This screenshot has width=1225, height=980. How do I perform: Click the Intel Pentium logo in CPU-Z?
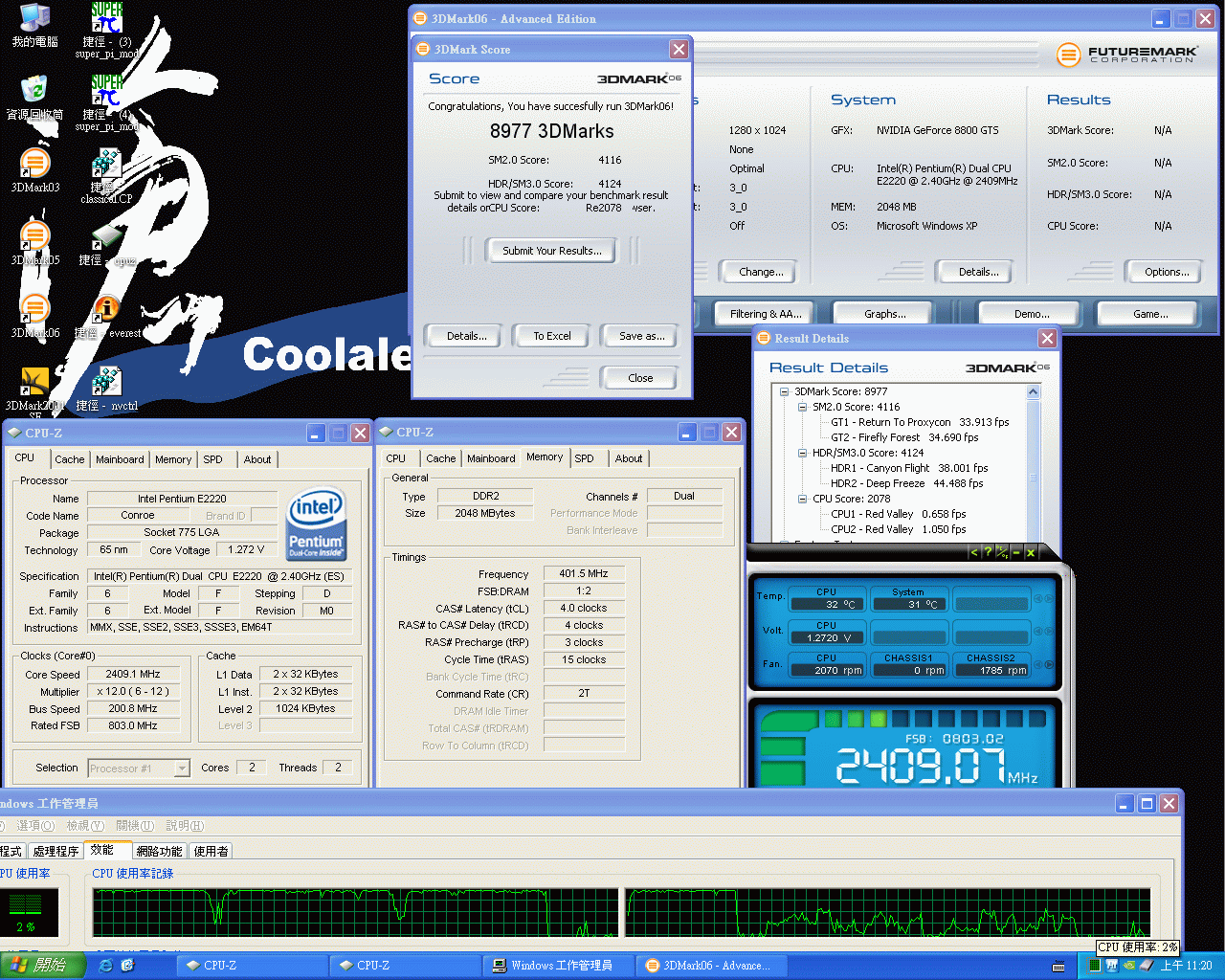[x=316, y=524]
